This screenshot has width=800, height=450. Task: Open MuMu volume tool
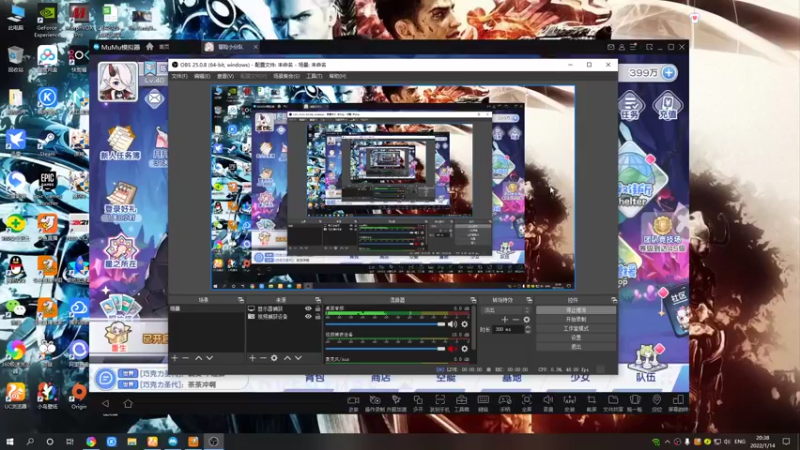(548, 403)
